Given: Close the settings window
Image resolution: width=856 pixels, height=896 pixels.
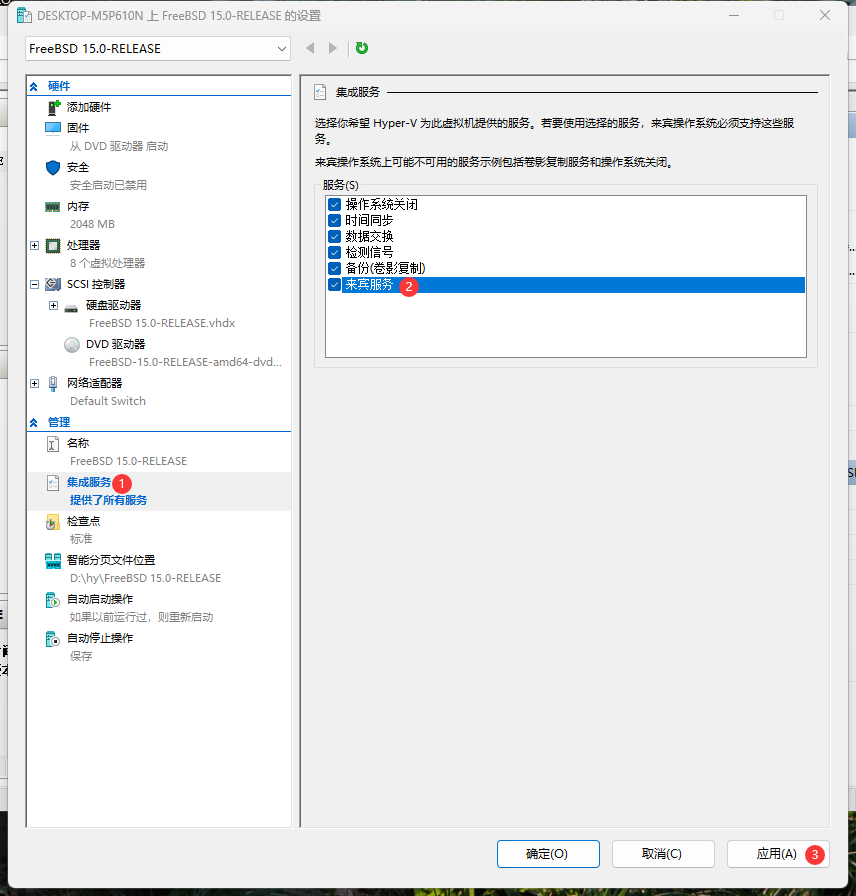Looking at the screenshot, I should (x=825, y=15).
